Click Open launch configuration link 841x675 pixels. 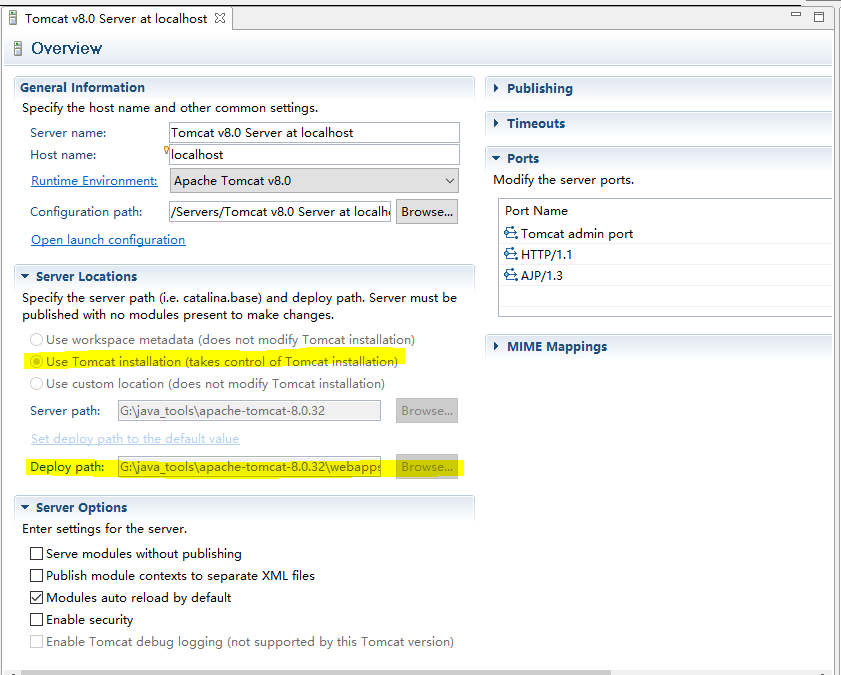click(x=108, y=240)
